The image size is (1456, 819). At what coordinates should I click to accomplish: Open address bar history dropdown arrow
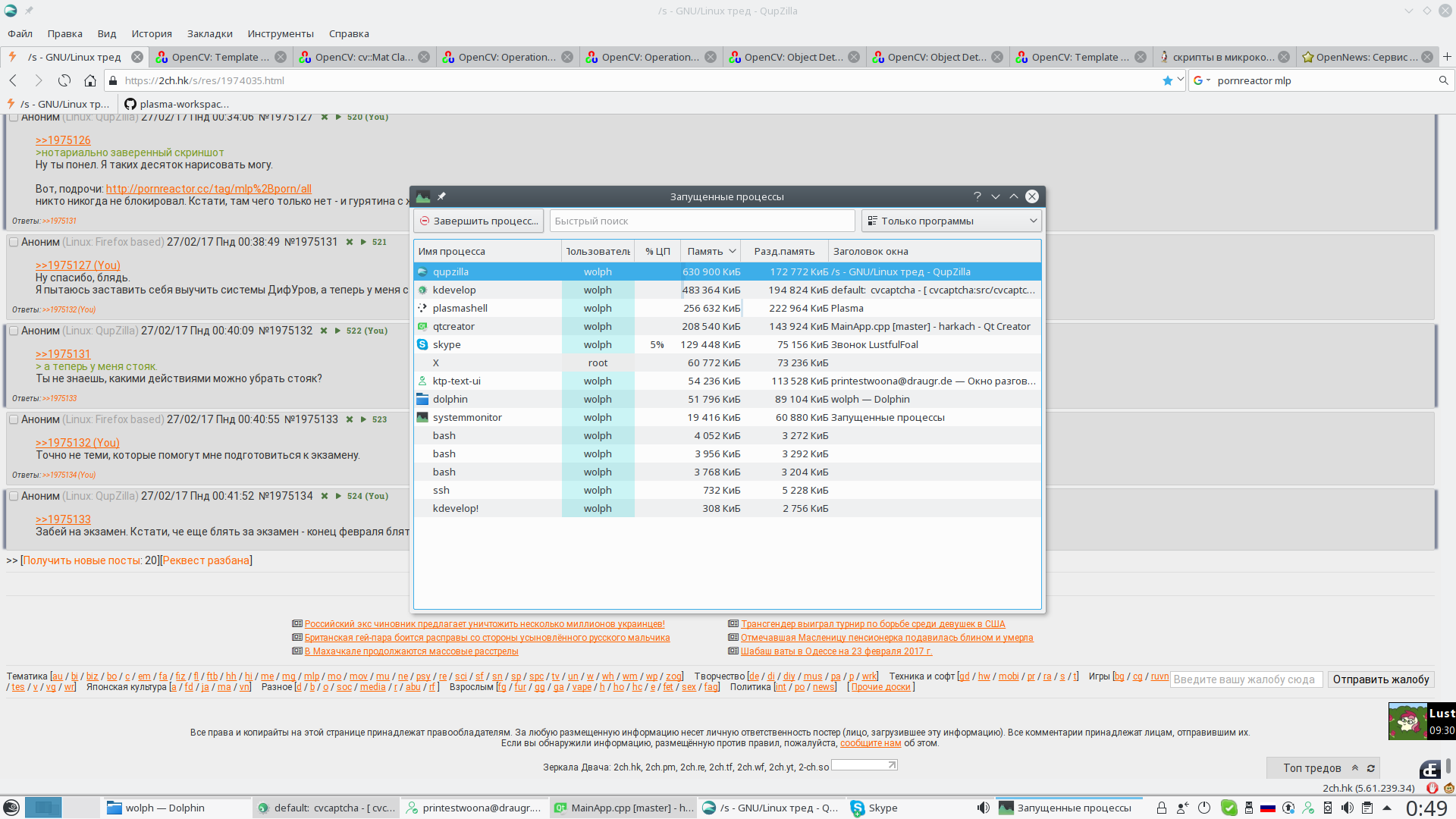(x=1180, y=79)
